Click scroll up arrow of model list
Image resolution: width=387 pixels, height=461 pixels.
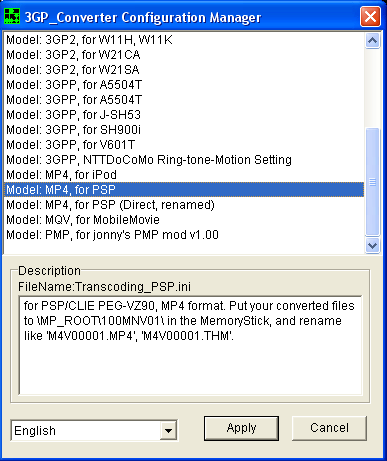(372, 41)
